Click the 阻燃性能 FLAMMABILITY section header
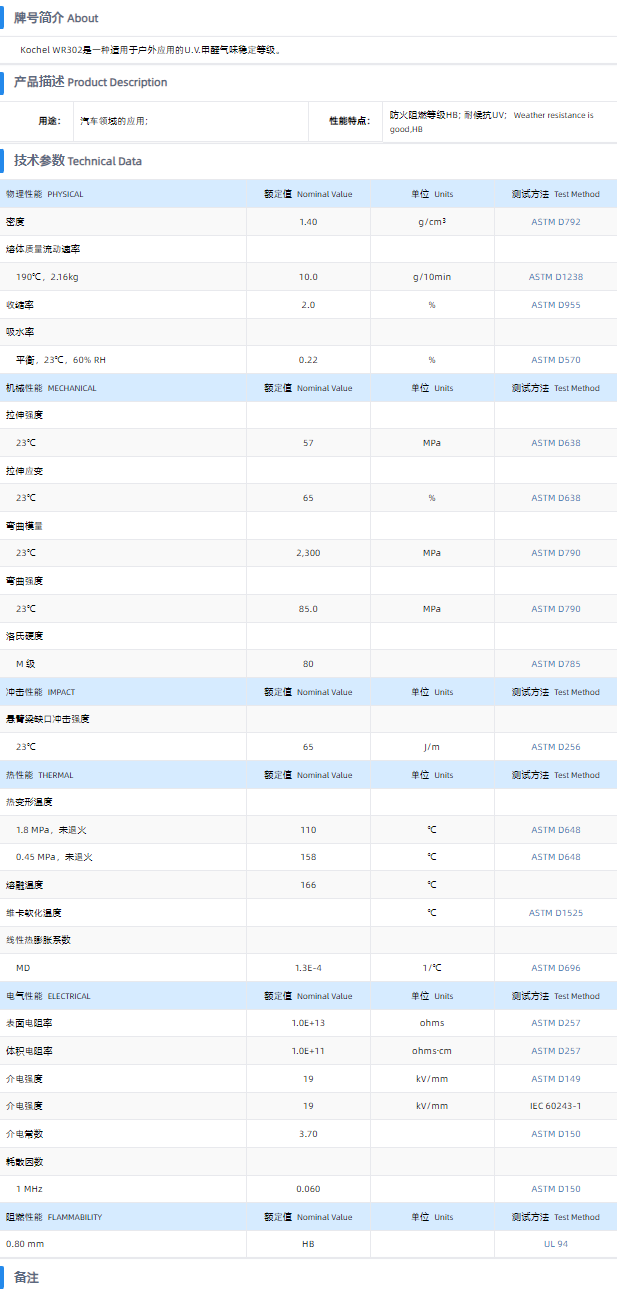617x1295 pixels. (x=54, y=1217)
